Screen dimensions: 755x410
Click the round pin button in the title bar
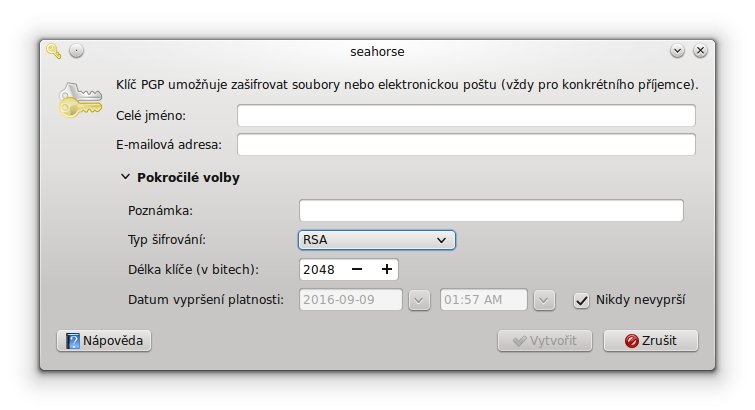76,51
